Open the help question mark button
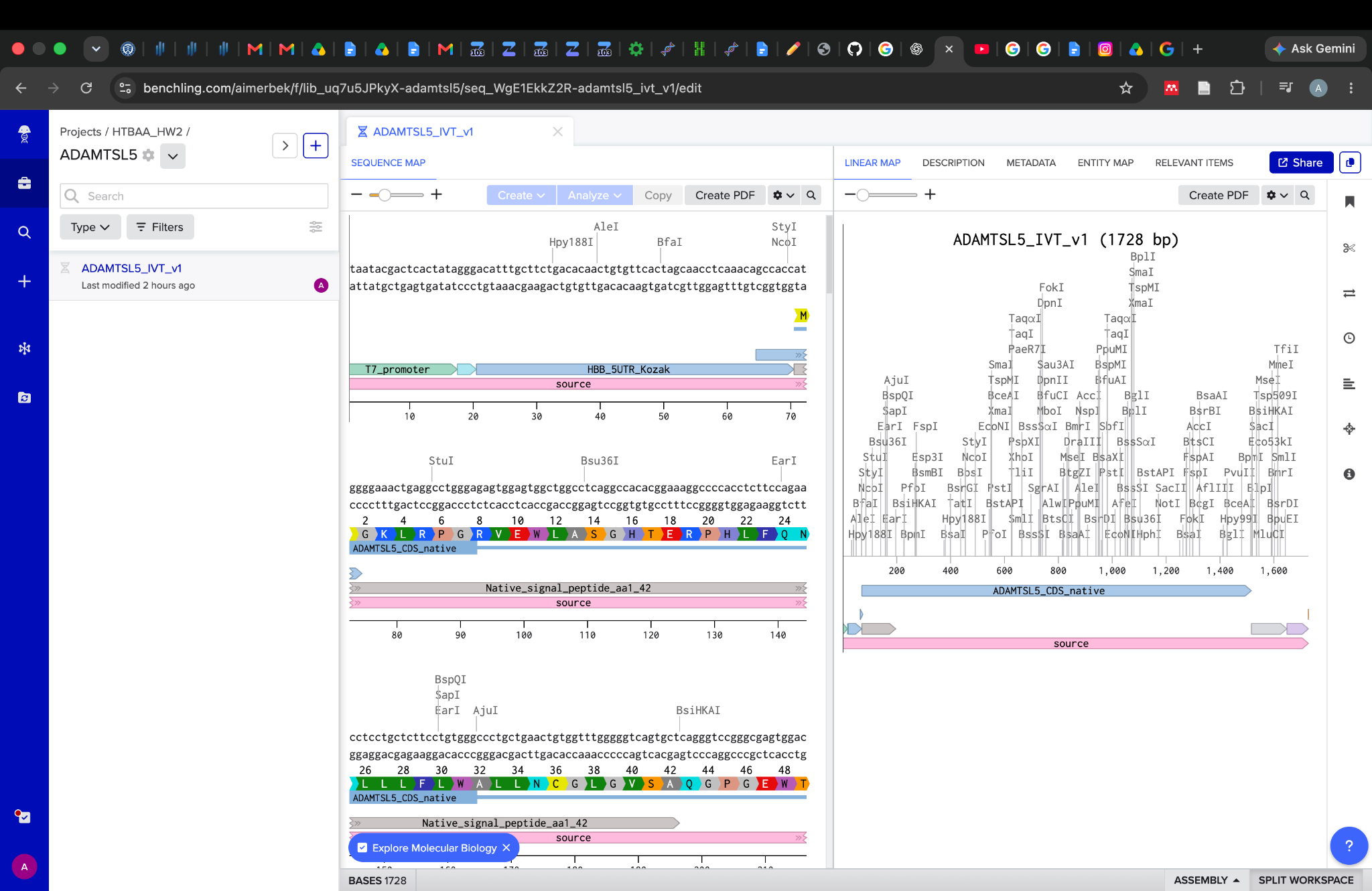Screen dimensions: 1372x891 [1349, 846]
